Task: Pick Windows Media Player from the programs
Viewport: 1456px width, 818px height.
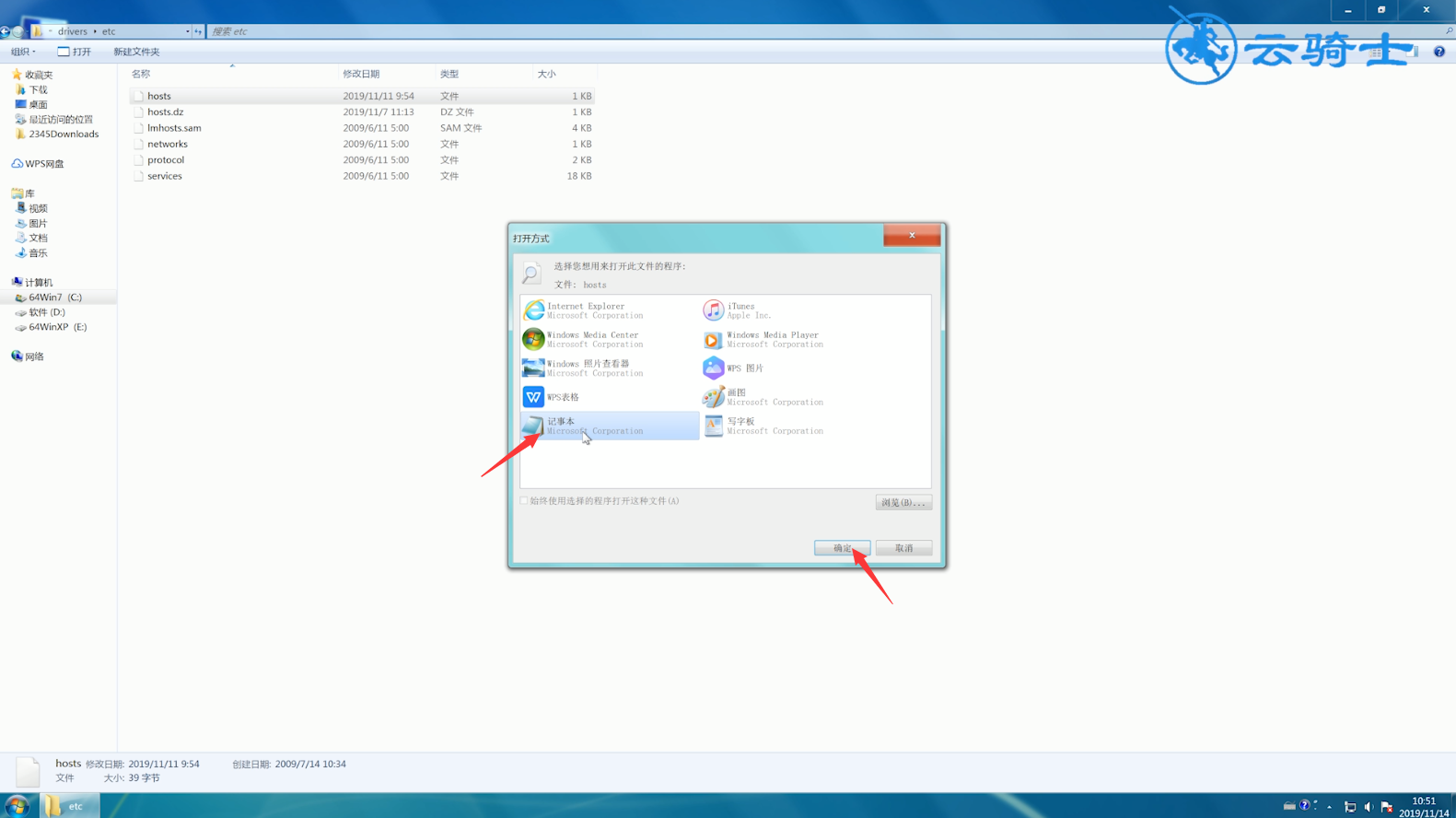Action: 790,339
